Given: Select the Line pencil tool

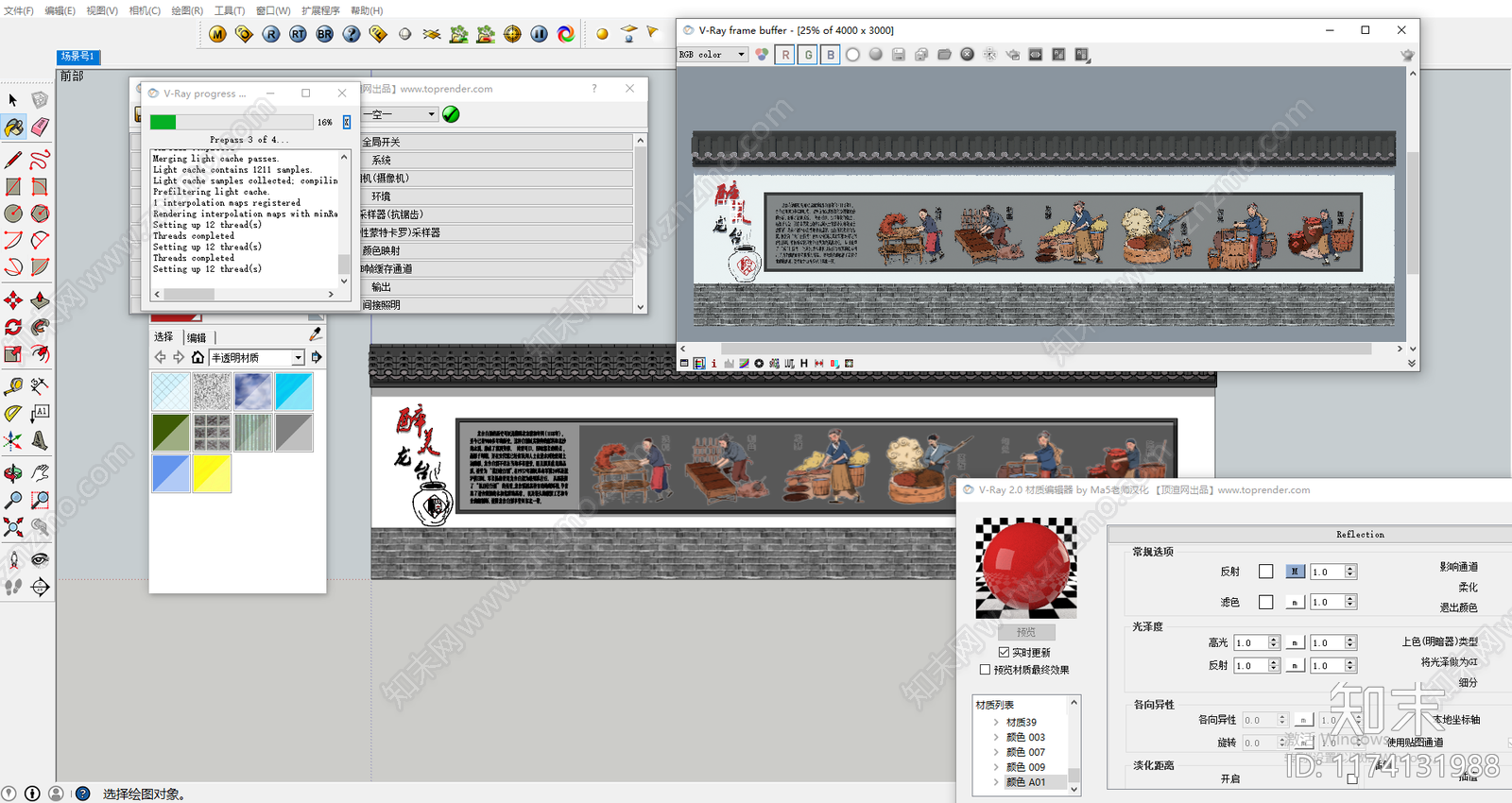Looking at the screenshot, I should tap(13, 159).
